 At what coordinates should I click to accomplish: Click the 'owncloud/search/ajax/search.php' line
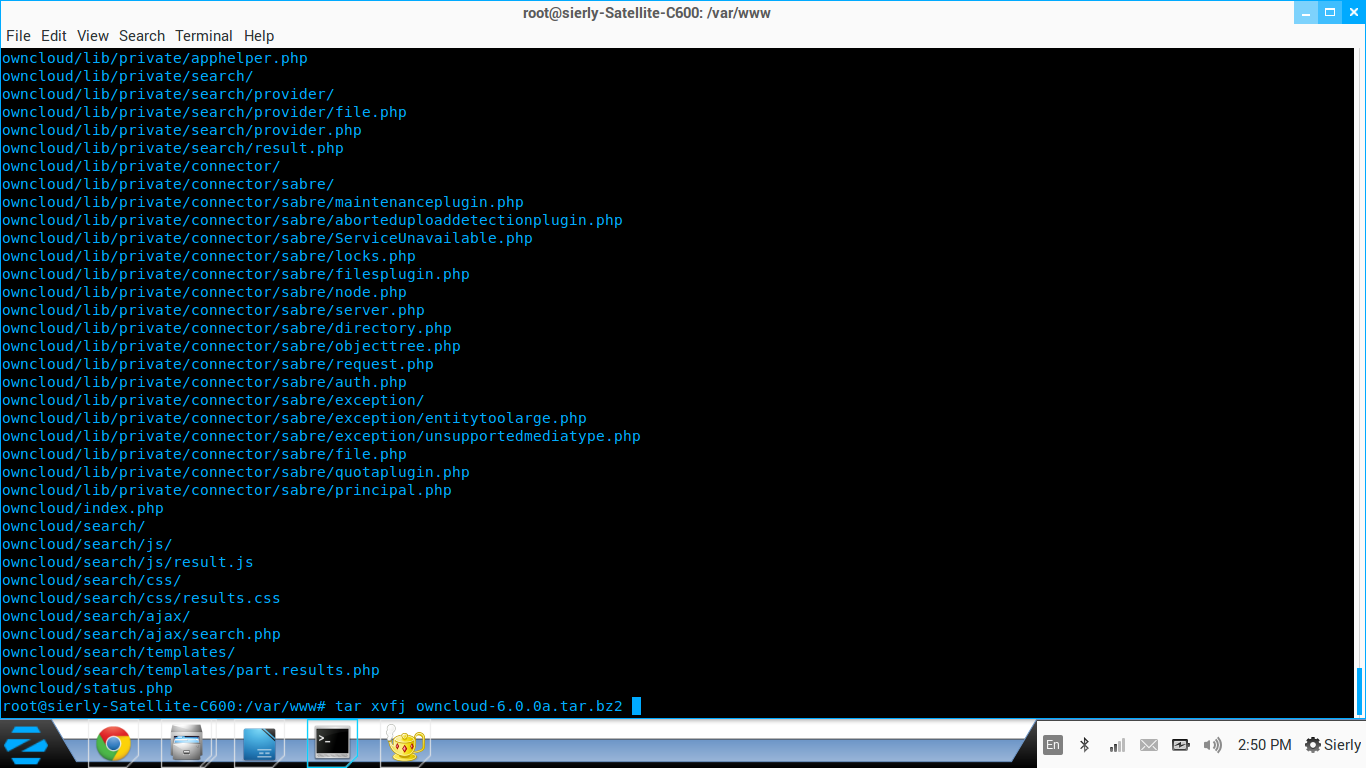pos(141,634)
